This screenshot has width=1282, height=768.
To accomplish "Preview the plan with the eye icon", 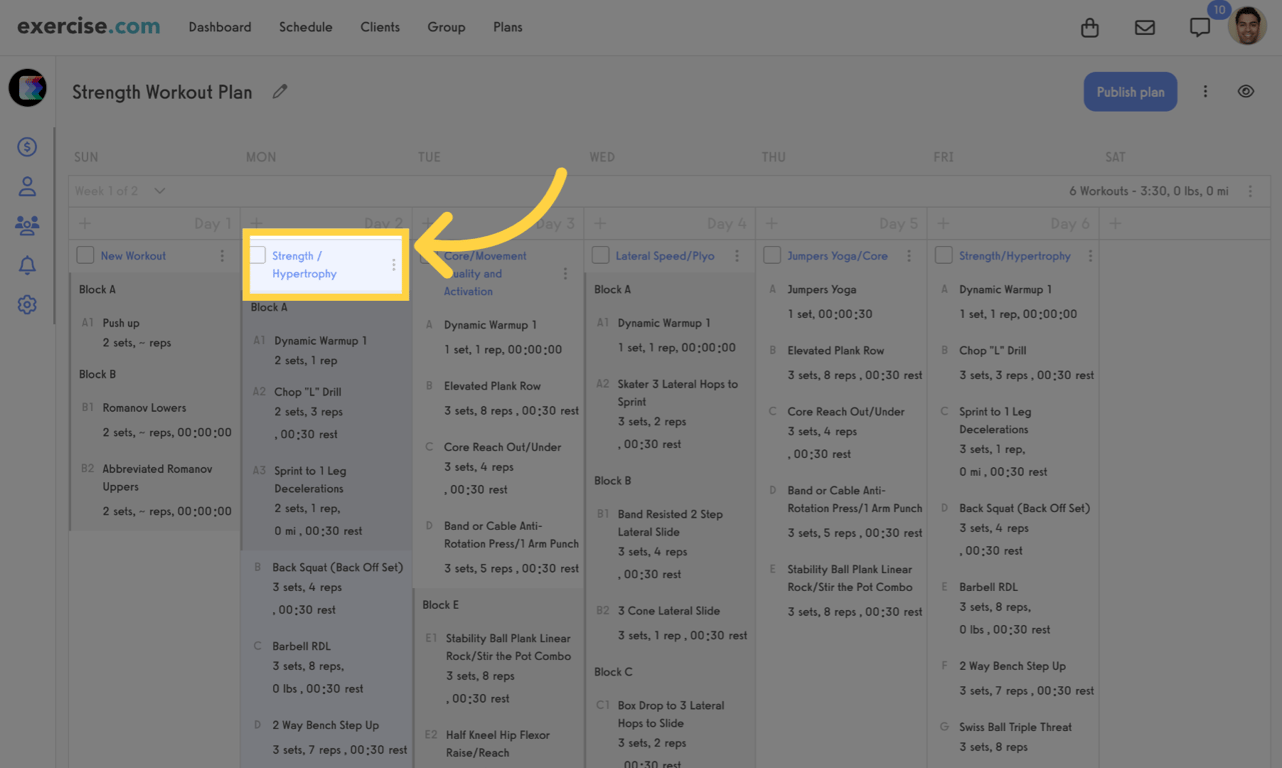I will click(1245, 90).
